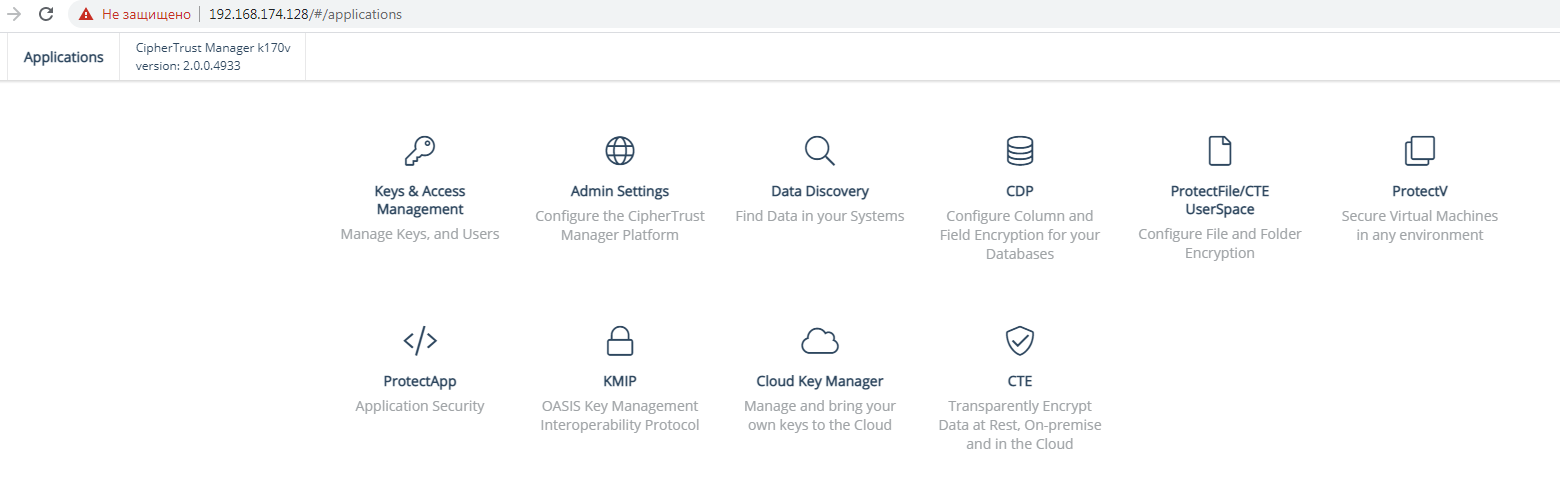Click the key icon for Keys & Access Management
The image size is (1560, 492).
coord(420,151)
